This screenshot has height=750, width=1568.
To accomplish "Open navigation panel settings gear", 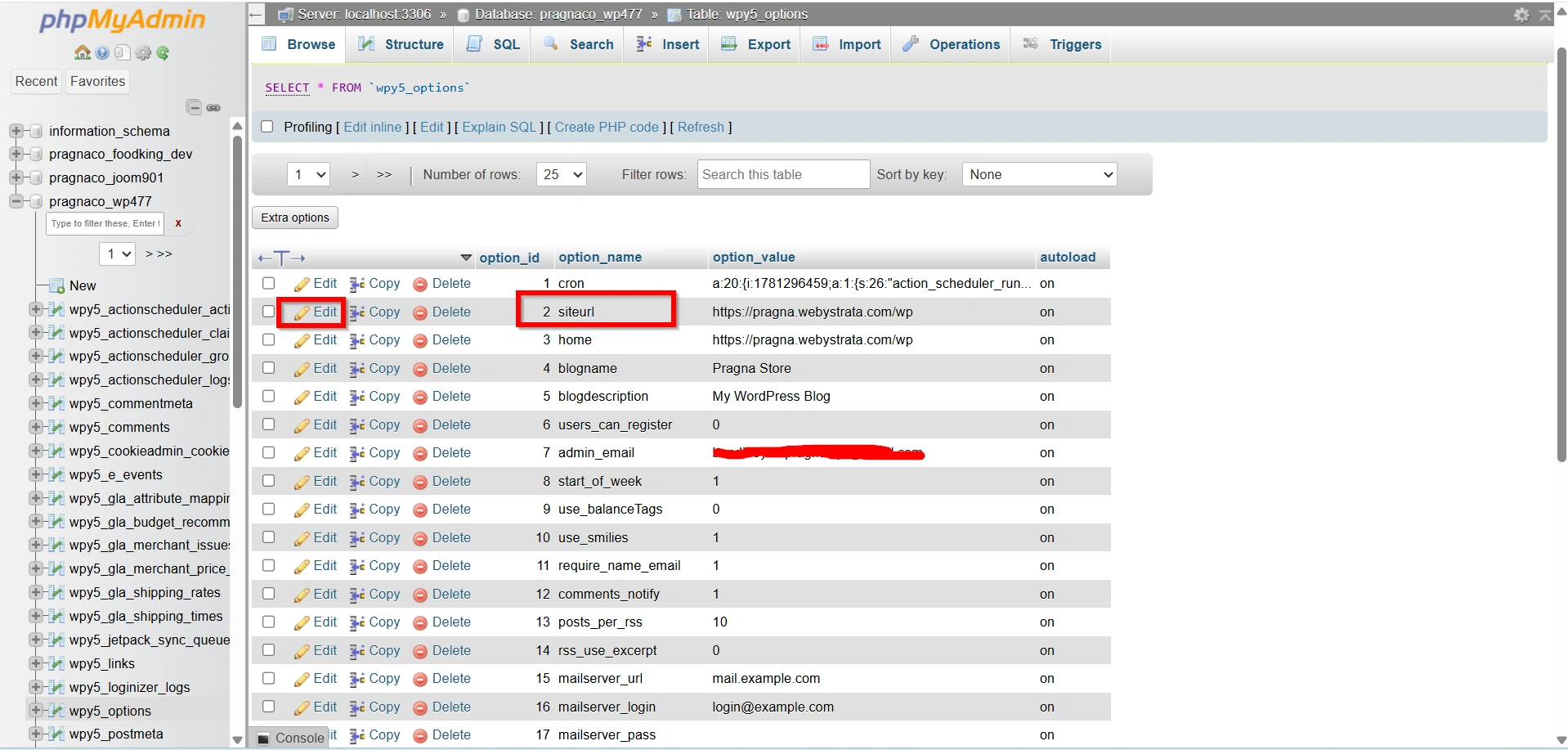I will click(x=143, y=53).
